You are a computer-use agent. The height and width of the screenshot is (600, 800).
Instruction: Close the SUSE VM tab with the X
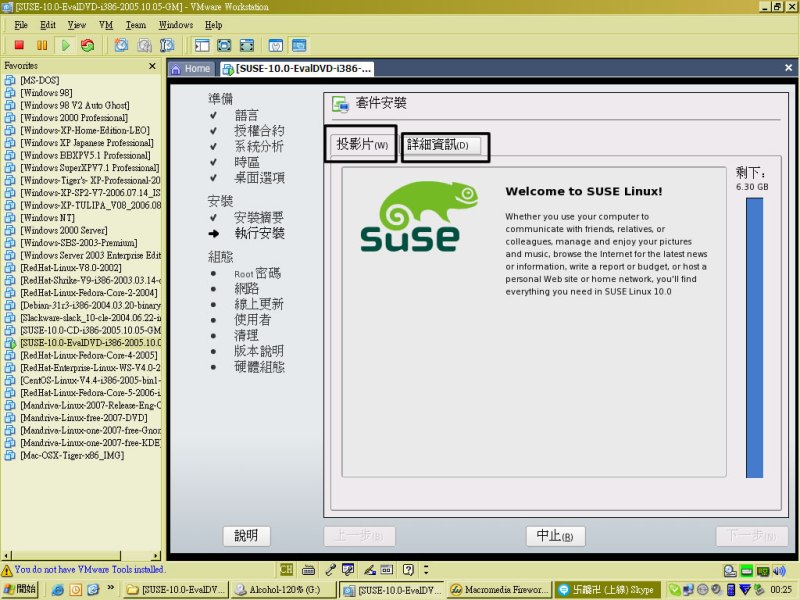click(788, 68)
